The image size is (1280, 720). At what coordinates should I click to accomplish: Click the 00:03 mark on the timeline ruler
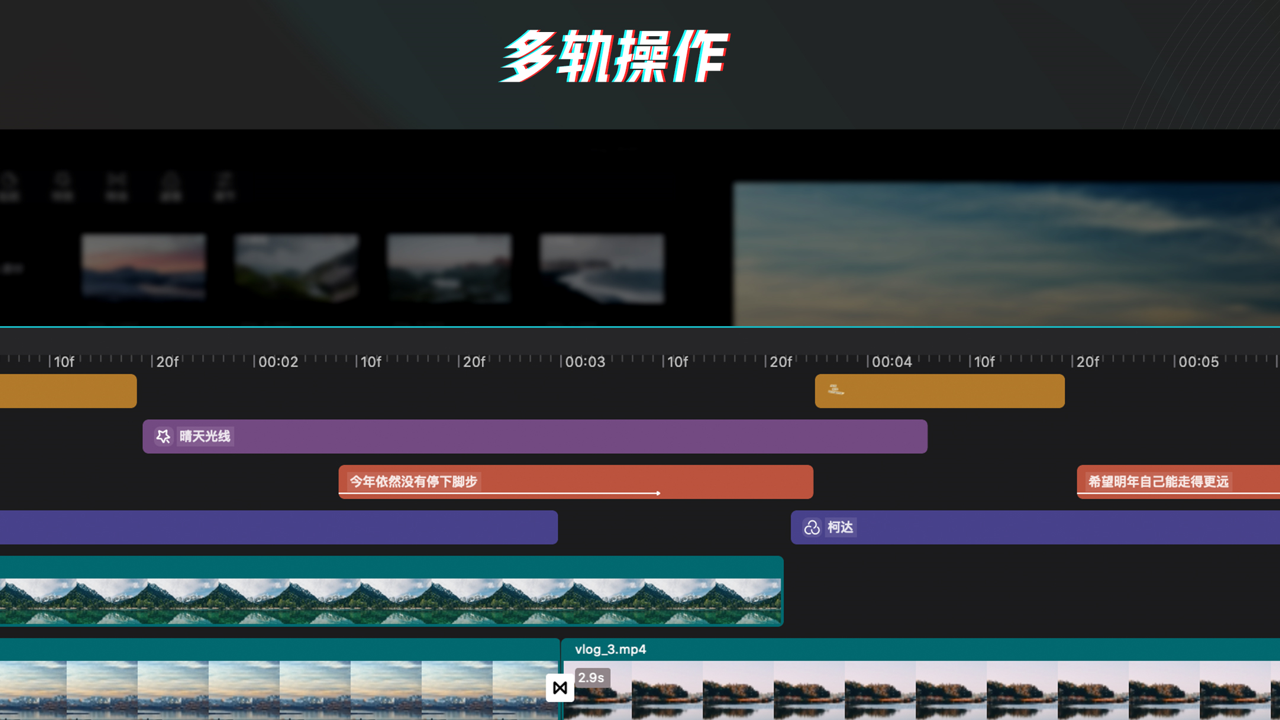585,362
